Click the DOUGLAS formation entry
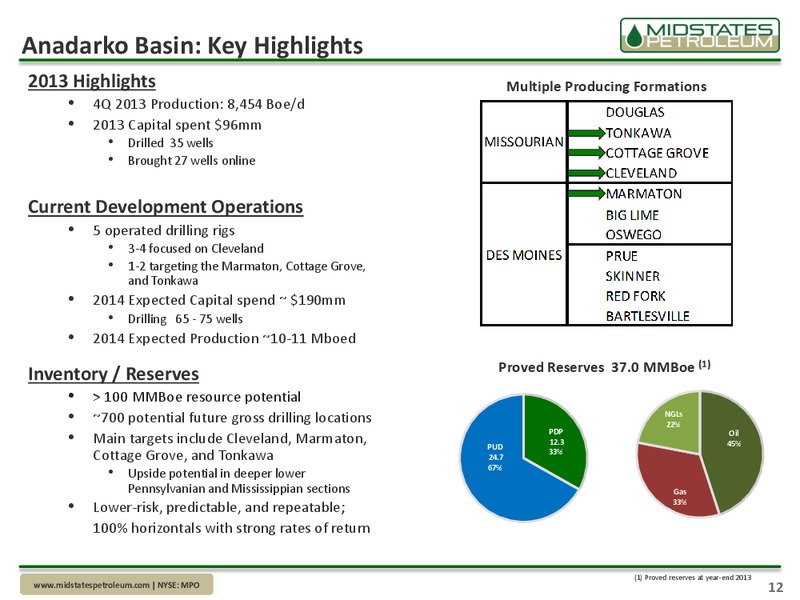Viewport: 800px width, 600px height. click(x=635, y=112)
